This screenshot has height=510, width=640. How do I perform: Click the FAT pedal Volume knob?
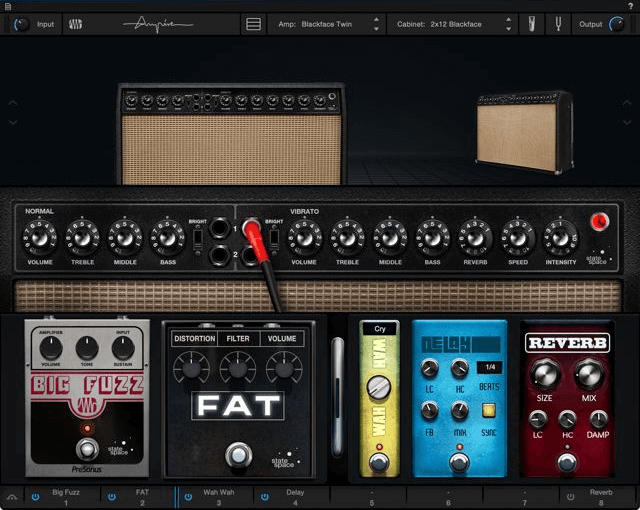pyautogui.click(x=284, y=368)
